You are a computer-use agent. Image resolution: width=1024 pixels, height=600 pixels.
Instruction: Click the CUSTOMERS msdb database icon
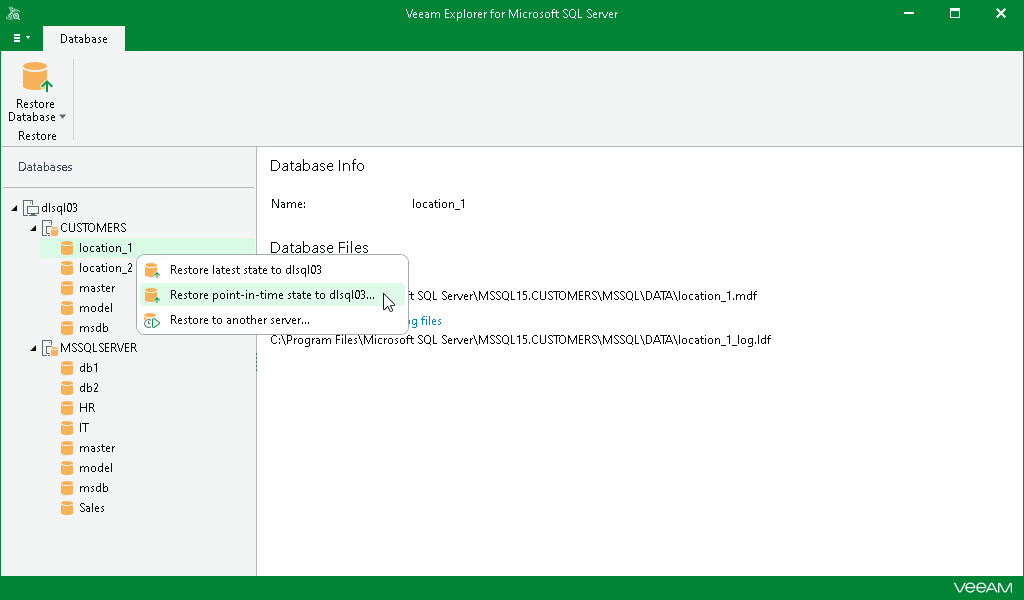[x=67, y=328]
